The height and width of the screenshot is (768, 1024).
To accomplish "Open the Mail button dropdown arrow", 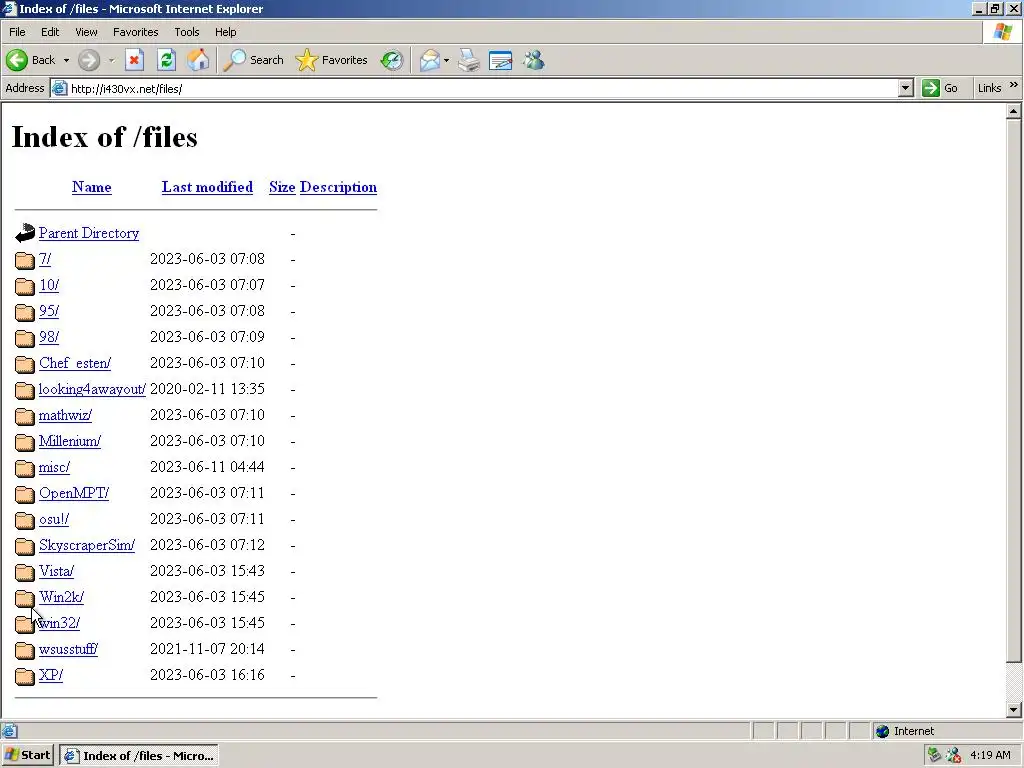I will (446, 60).
